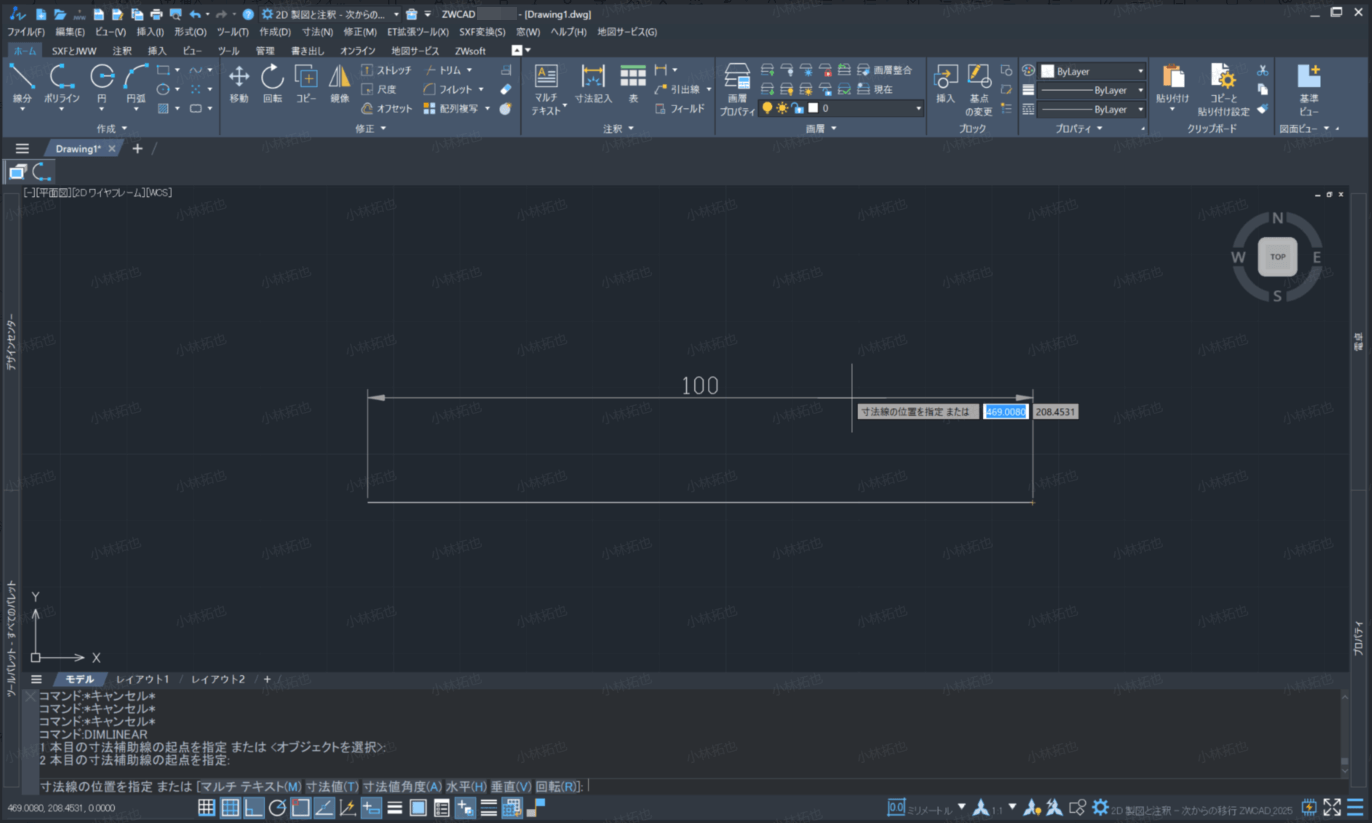Click the 貼り付け (Paste) icon
This screenshot has width=1372, height=823.
tap(1172, 85)
